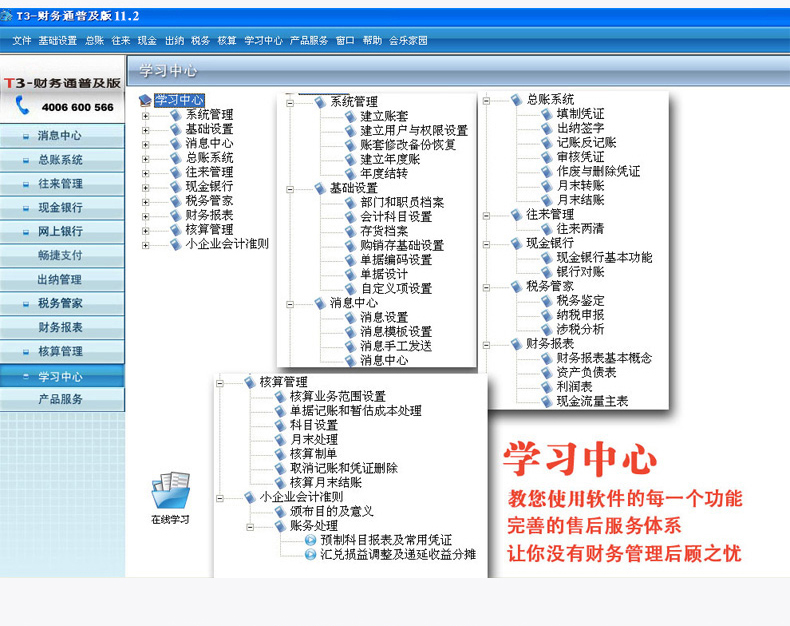Click the book icon next to 银行对账
Viewport: 790px width, 626px height.
(547, 272)
